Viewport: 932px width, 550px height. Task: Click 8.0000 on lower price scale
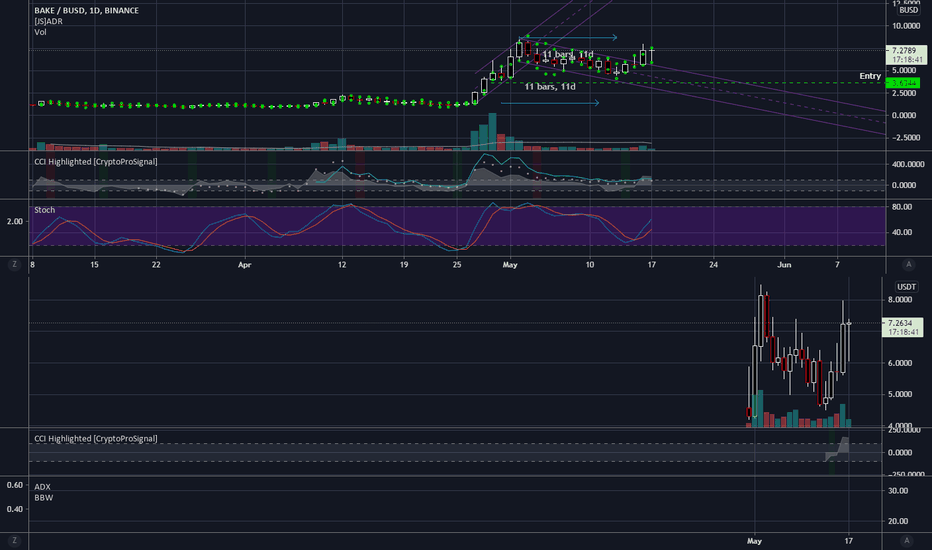pos(900,300)
